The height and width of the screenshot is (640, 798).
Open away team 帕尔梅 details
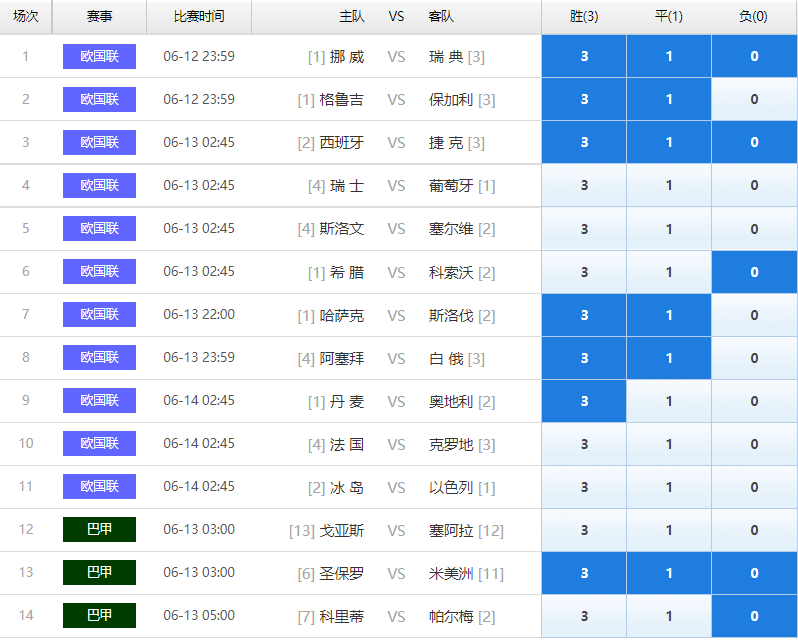click(x=451, y=617)
